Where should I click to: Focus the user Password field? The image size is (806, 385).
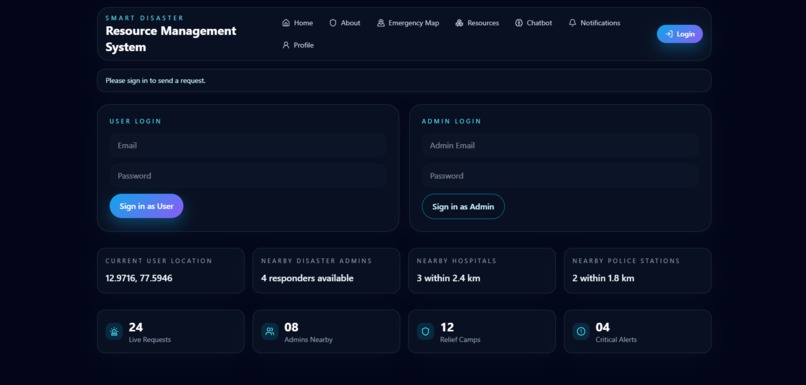click(248, 176)
